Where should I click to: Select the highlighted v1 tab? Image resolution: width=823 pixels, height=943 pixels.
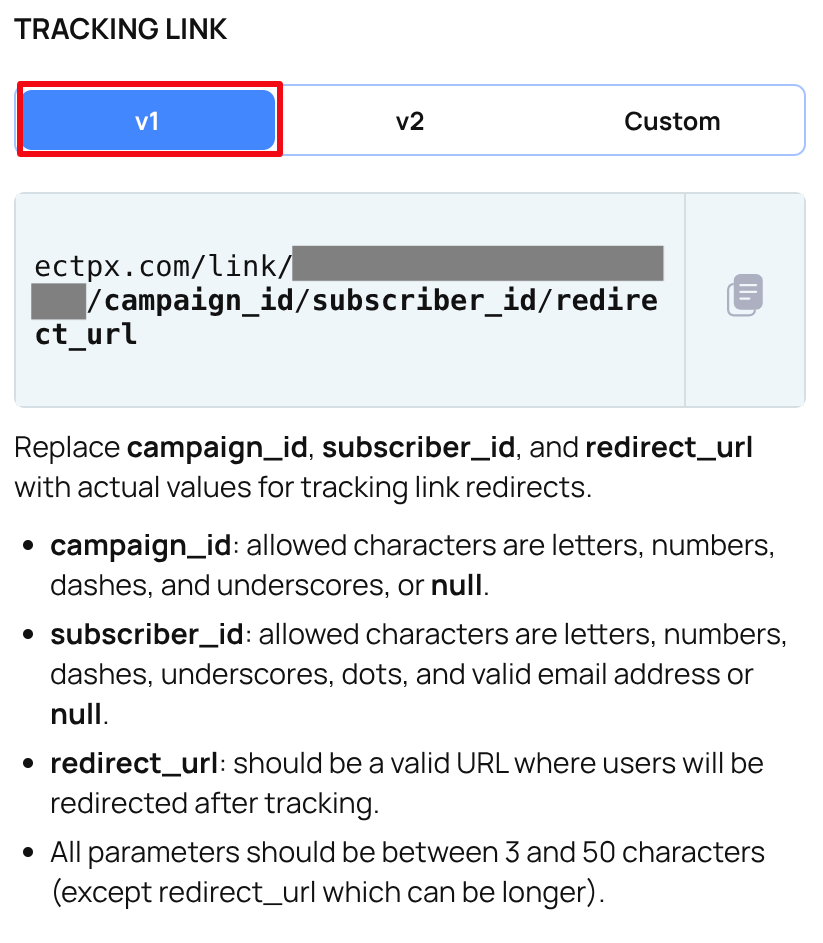point(148,119)
